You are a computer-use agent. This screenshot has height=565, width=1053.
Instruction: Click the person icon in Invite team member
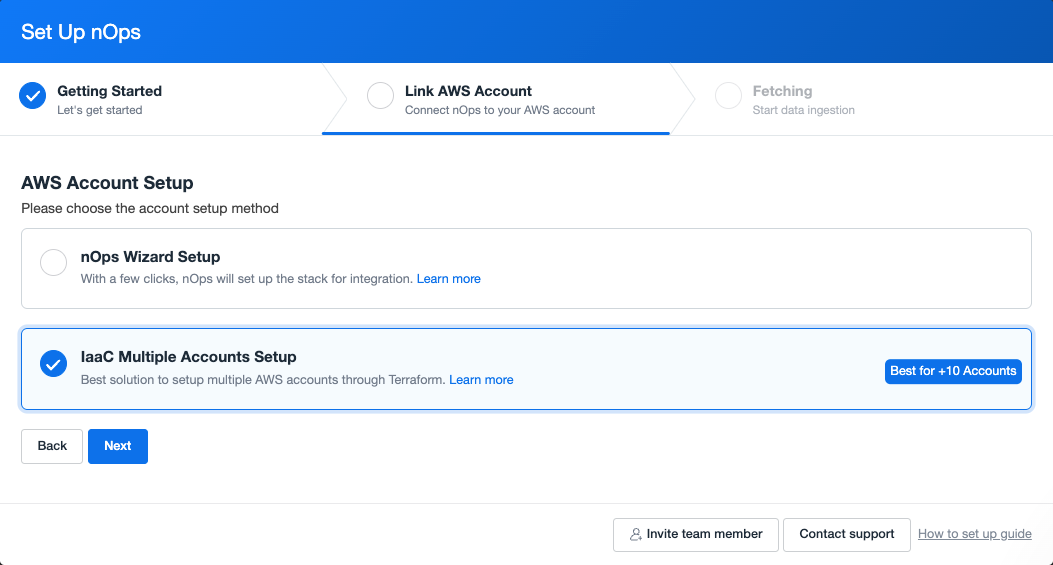point(635,535)
